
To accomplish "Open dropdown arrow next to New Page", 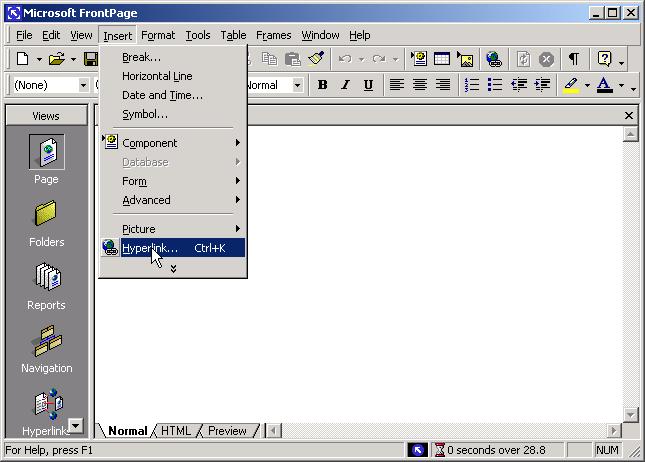I will 39,59.
